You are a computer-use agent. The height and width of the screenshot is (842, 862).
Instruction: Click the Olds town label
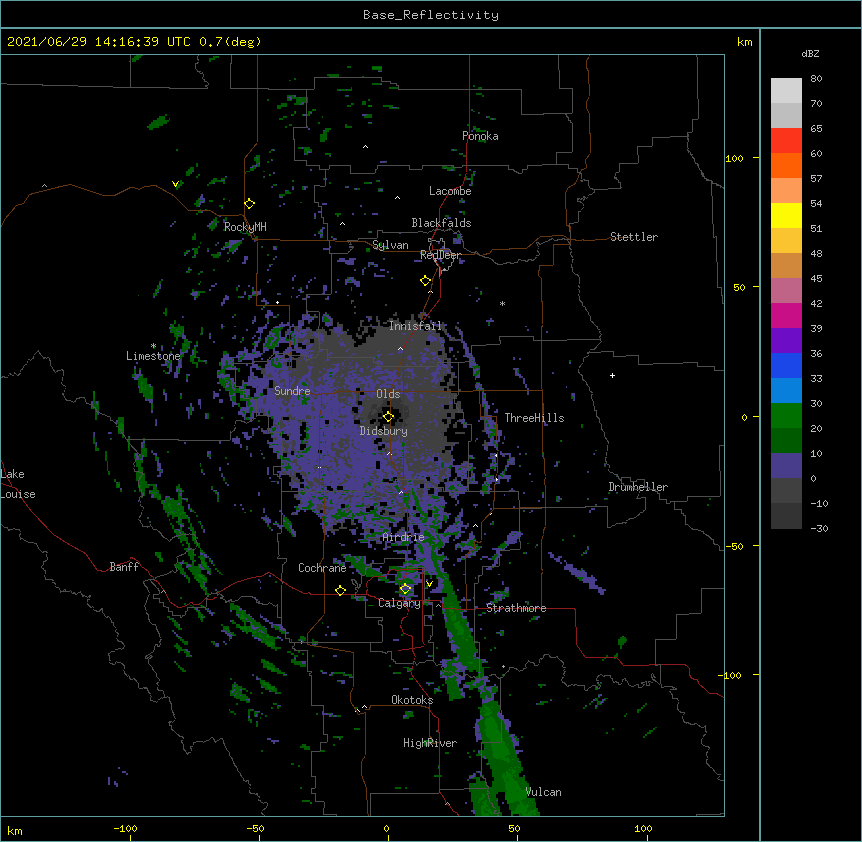tap(388, 394)
